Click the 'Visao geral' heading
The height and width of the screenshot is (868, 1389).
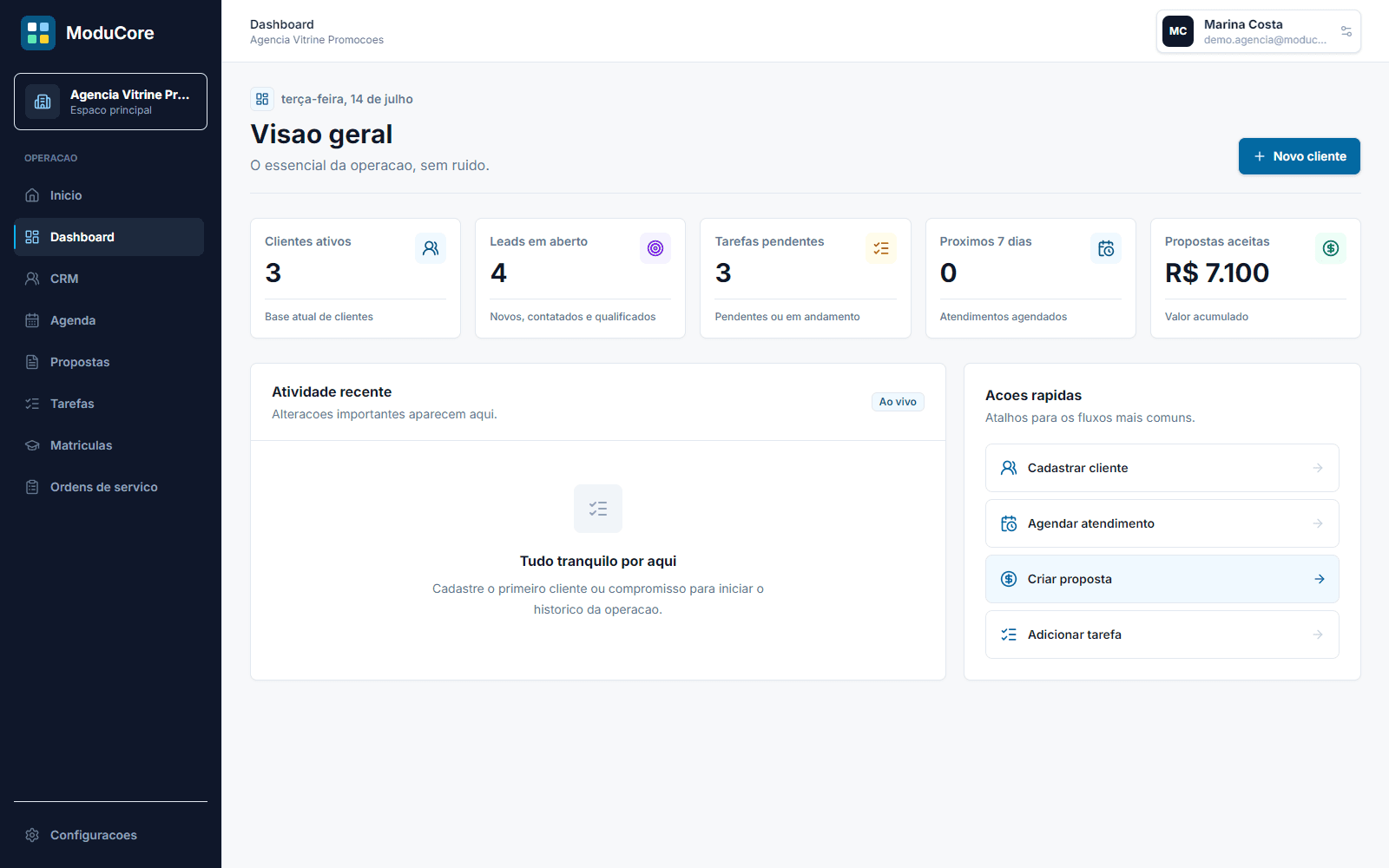coord(321,135)
